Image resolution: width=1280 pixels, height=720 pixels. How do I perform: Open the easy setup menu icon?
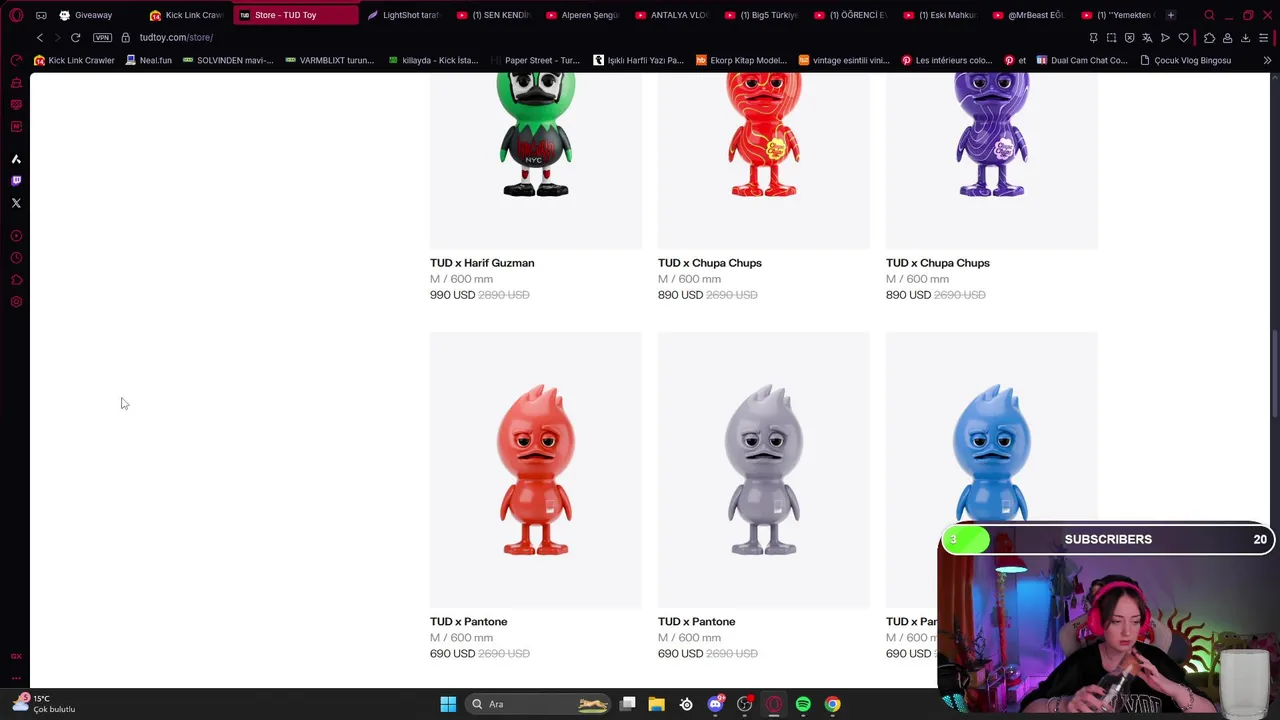1264,38
